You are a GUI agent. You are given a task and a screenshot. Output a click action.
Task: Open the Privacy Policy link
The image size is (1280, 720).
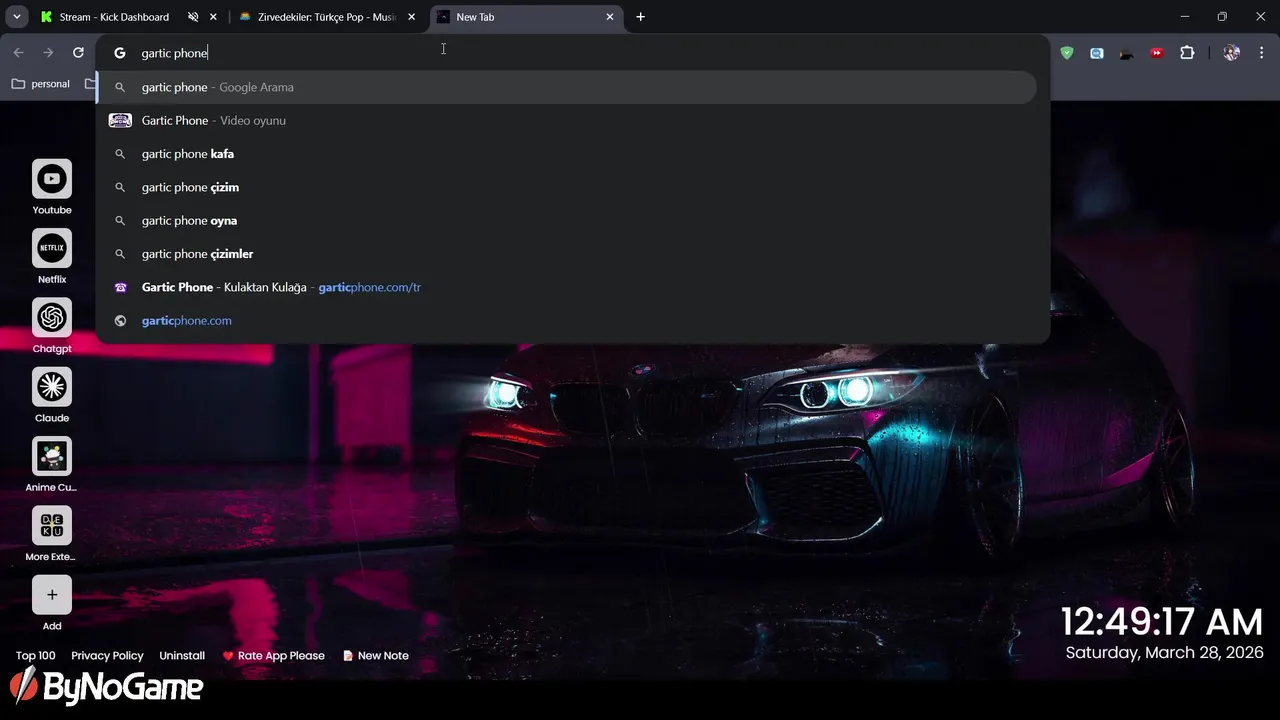click(108, 656)
